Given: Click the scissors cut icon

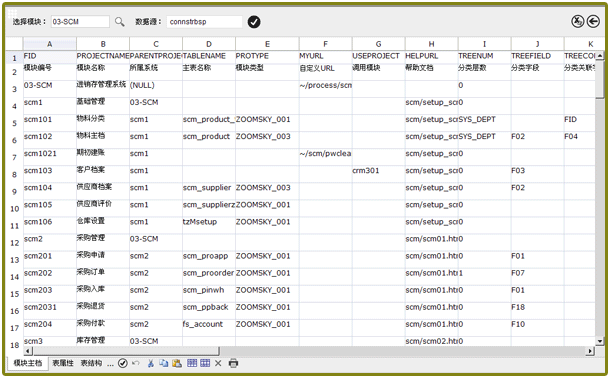Looking at the screenshot, I should [151, 363].
